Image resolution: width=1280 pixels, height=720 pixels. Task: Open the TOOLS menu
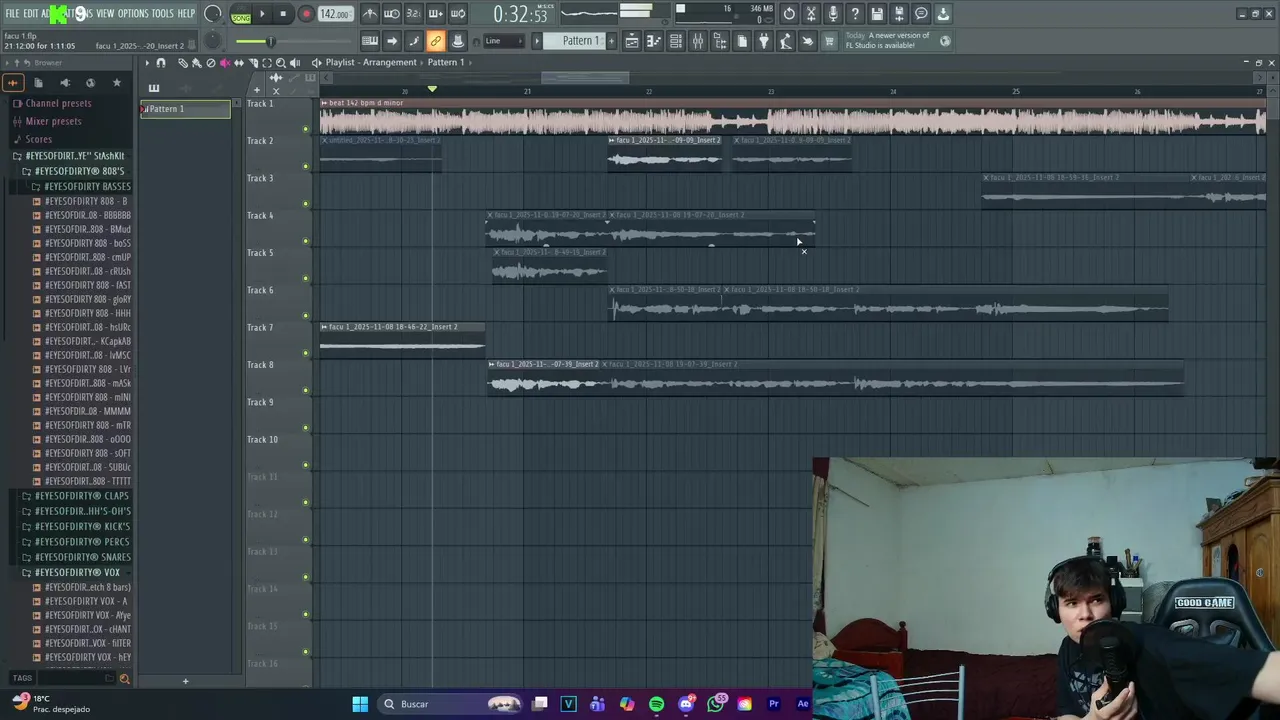(x=162, y=14)
